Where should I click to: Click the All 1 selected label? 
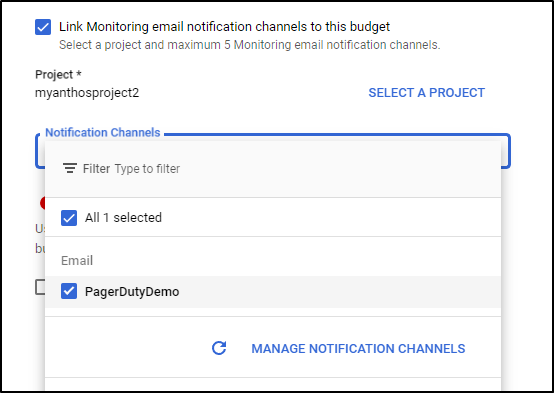[x=123, y=218]
